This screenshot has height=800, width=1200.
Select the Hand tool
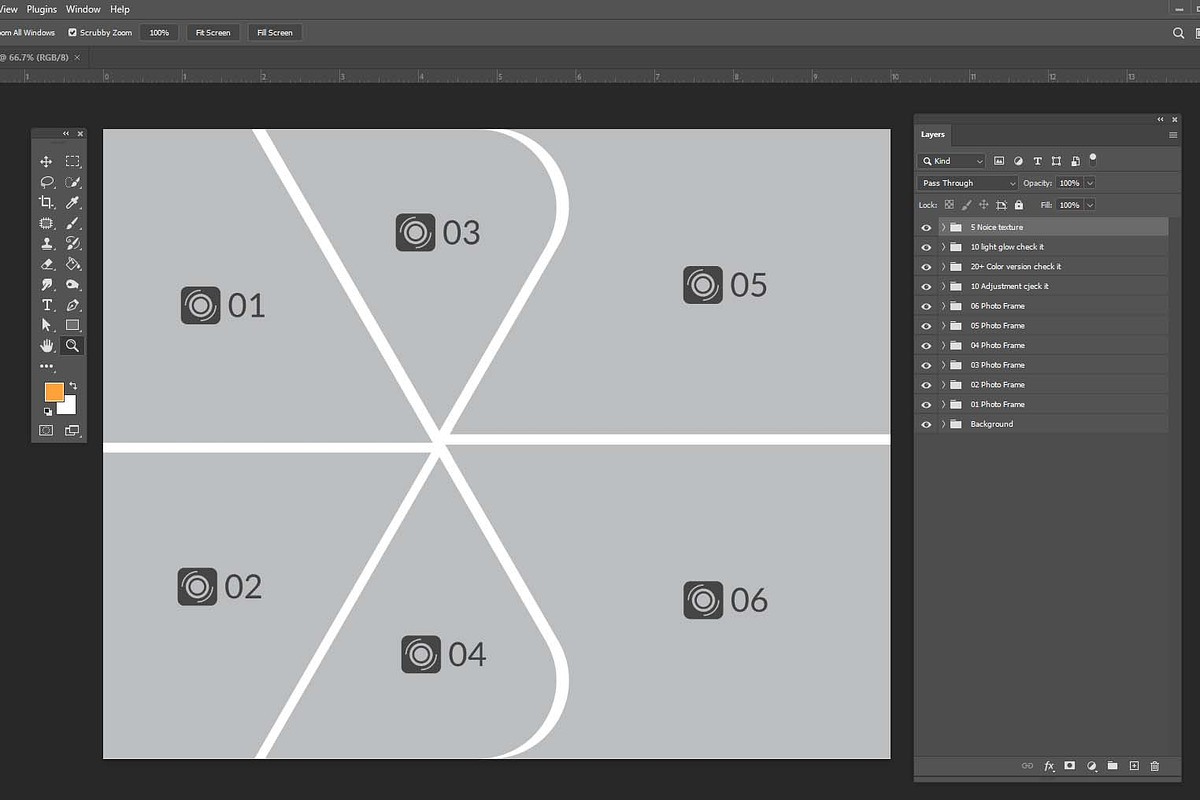[46, 346]
